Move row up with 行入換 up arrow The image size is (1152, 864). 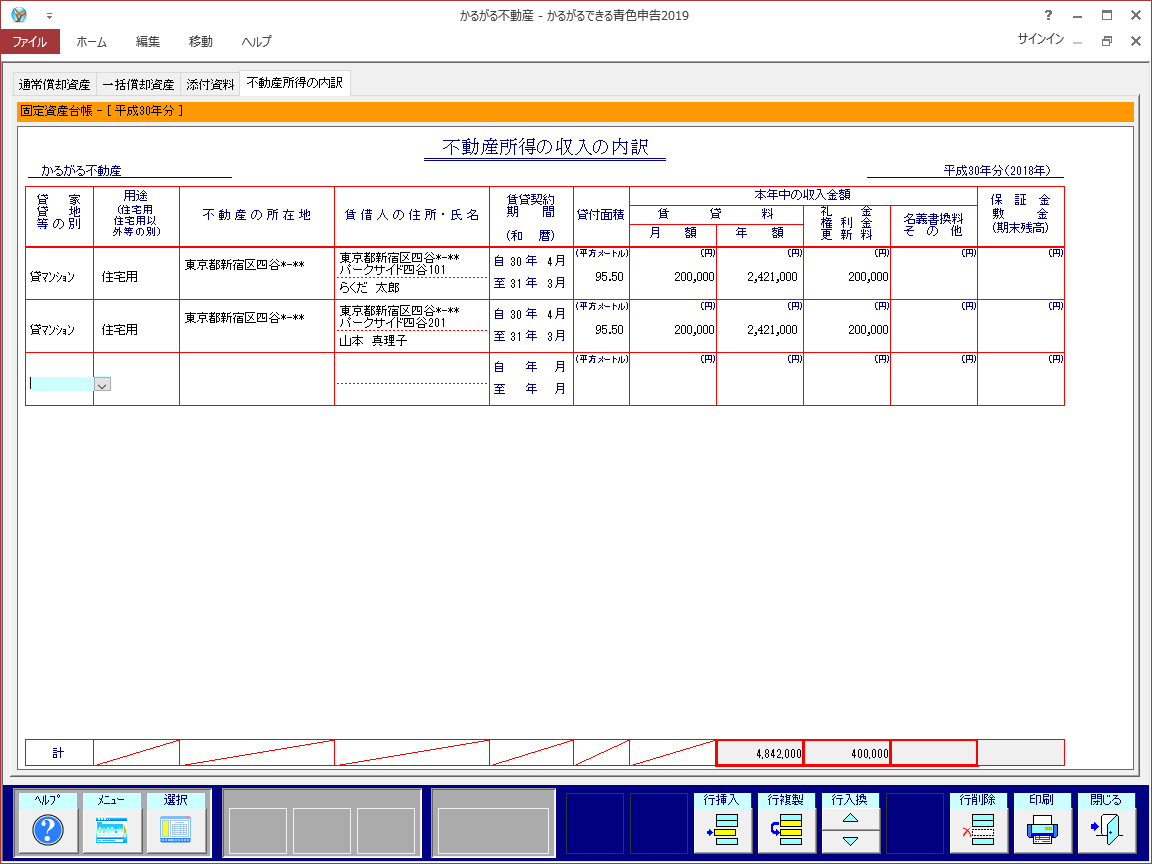850,818
